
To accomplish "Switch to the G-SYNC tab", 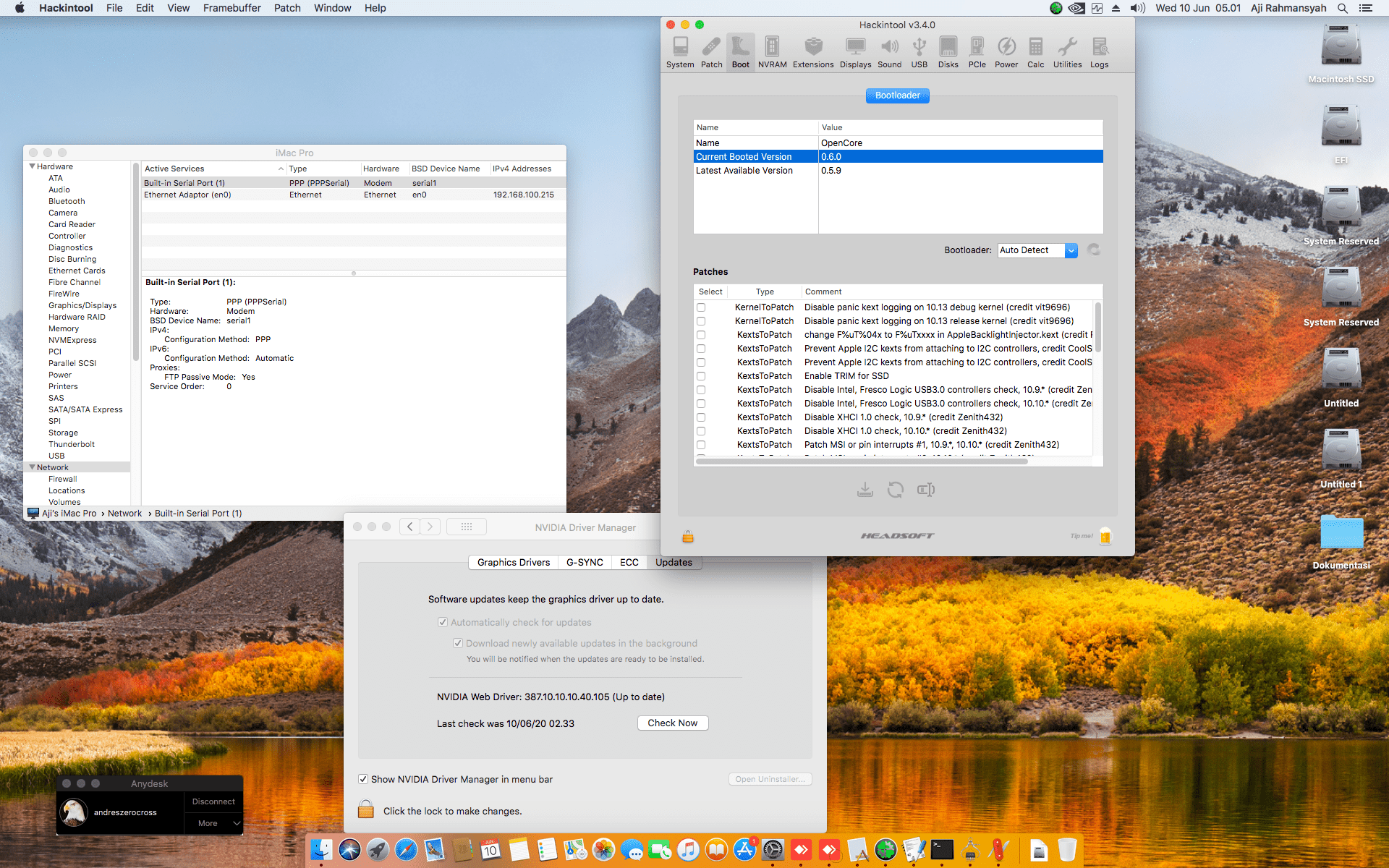I will [x=585, y=562].
